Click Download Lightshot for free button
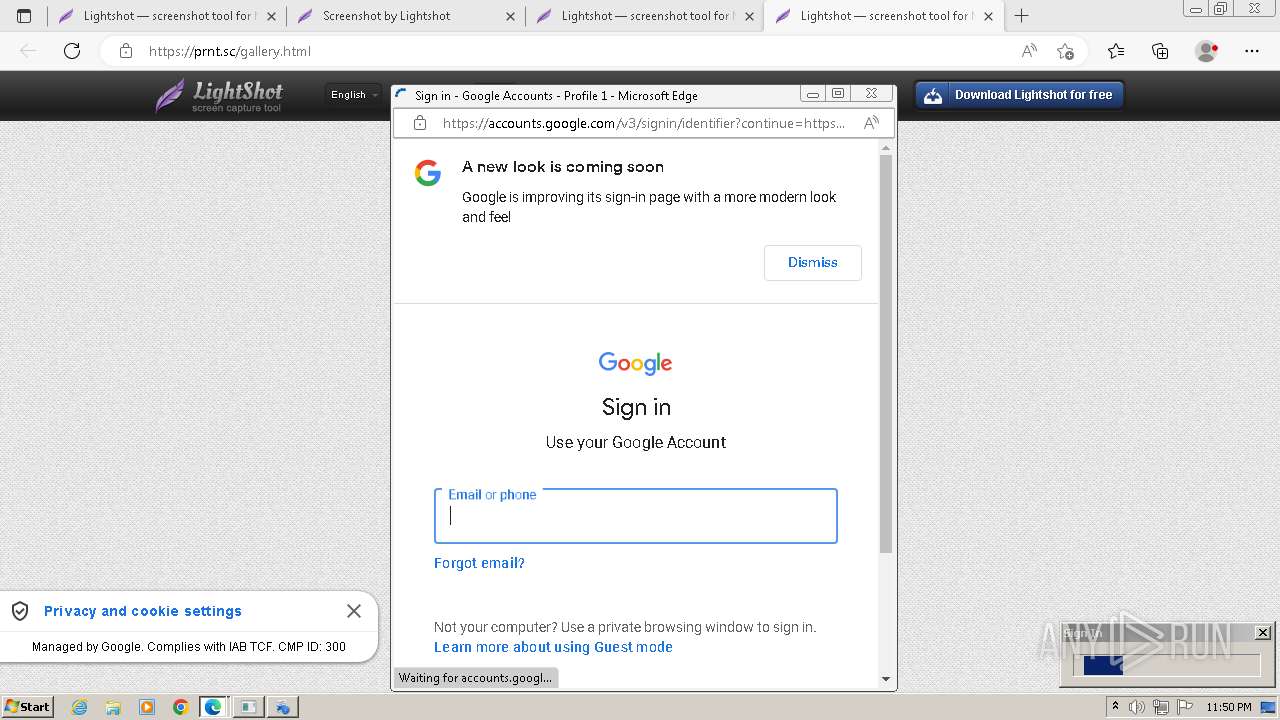1280x720 pixels. click(x=1019, y=95)
